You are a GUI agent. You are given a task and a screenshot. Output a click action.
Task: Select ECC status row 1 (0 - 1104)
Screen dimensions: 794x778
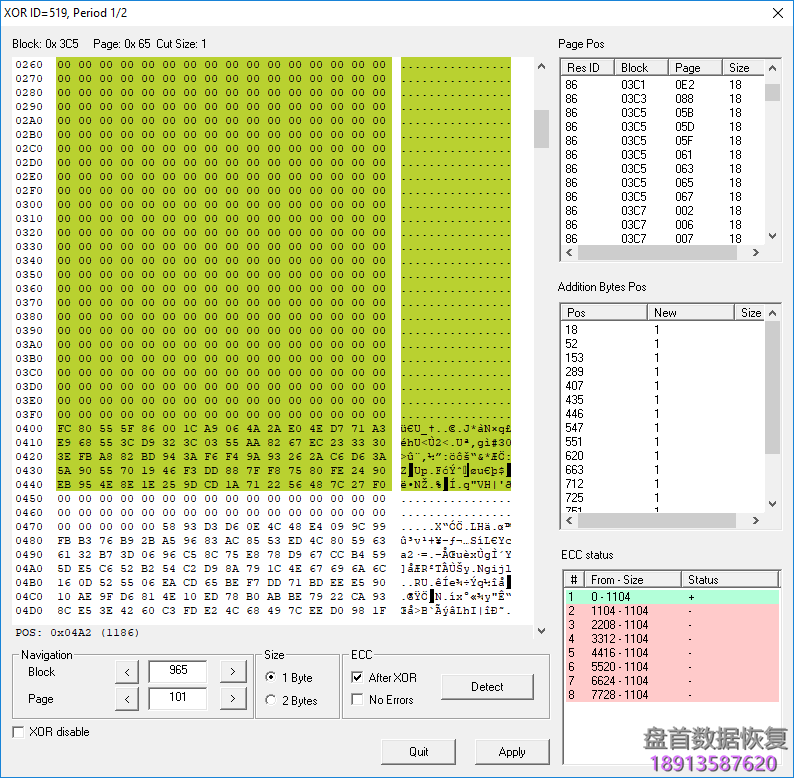[670, 596]
